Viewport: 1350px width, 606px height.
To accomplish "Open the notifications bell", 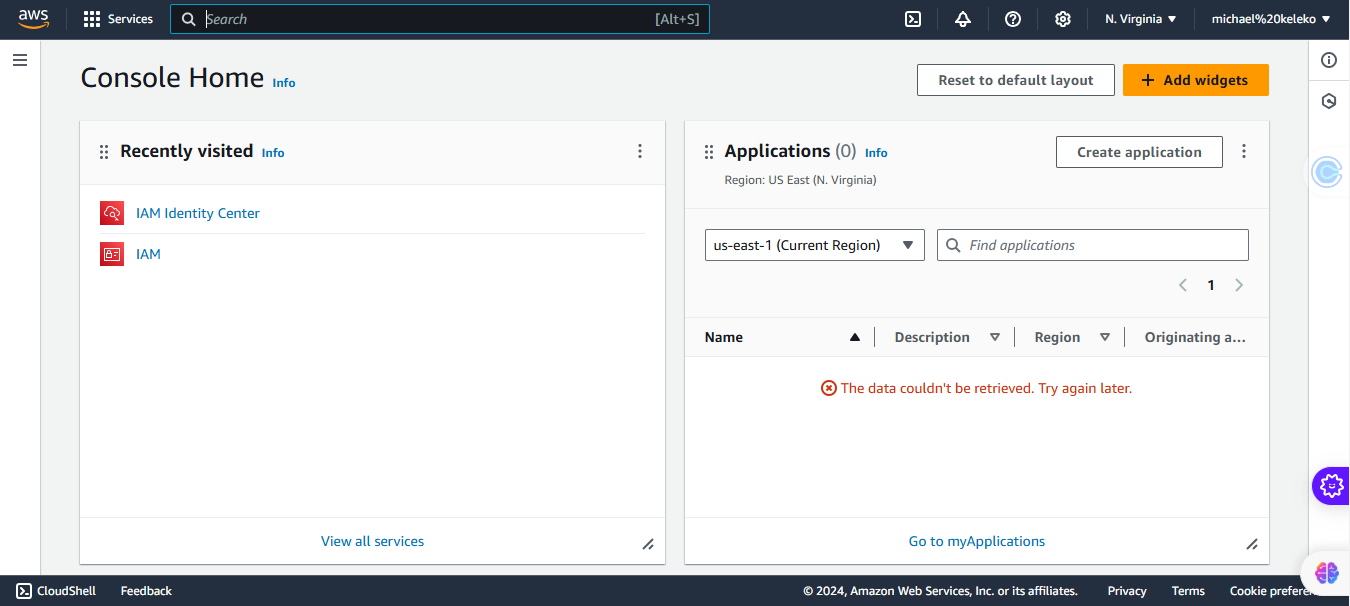I will (x=963, y=19).
